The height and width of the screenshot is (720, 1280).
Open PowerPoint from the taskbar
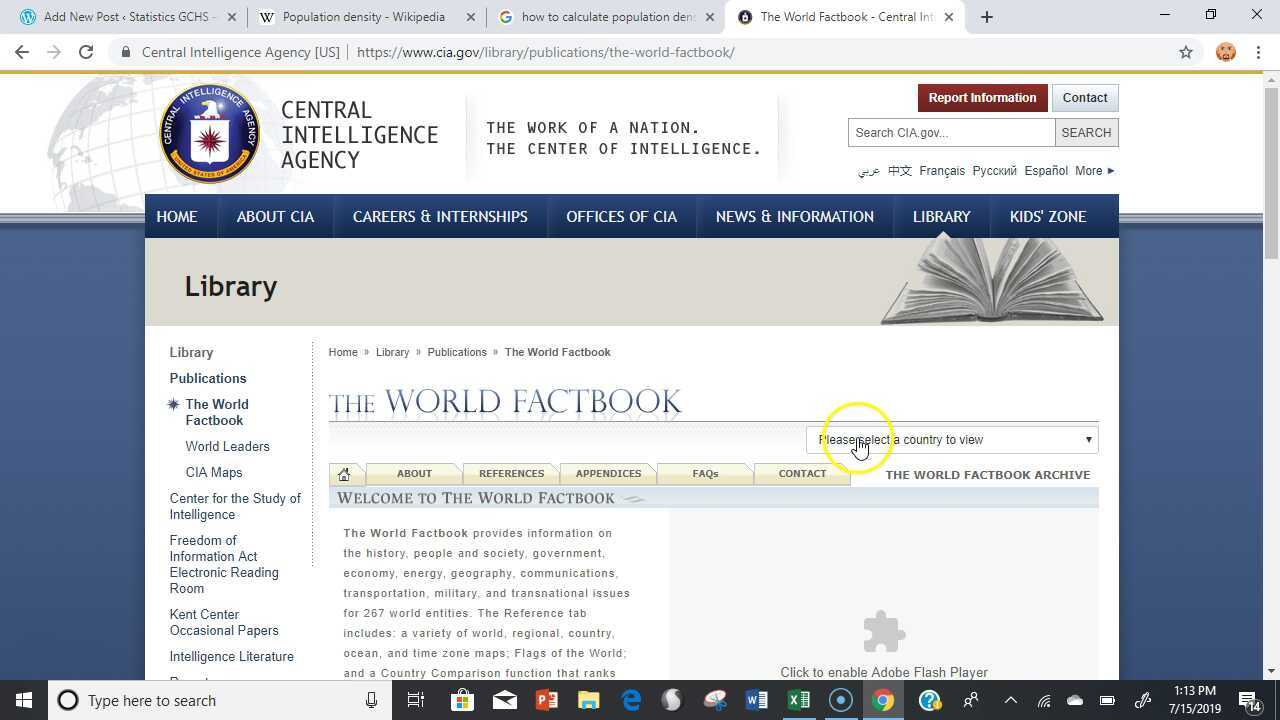click(546, 700)
